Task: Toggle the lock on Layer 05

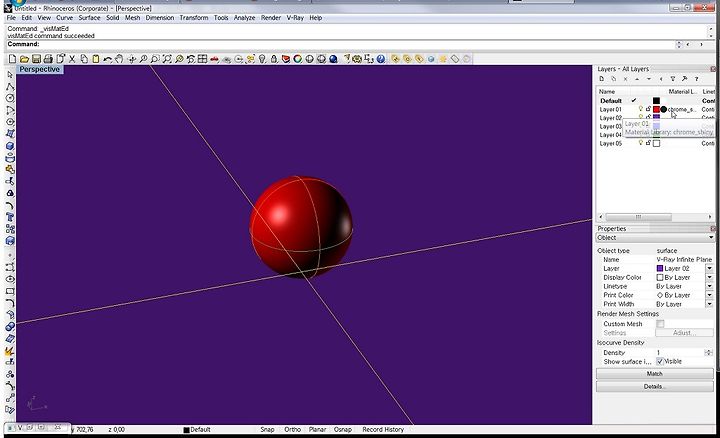Action: point(648,143)
